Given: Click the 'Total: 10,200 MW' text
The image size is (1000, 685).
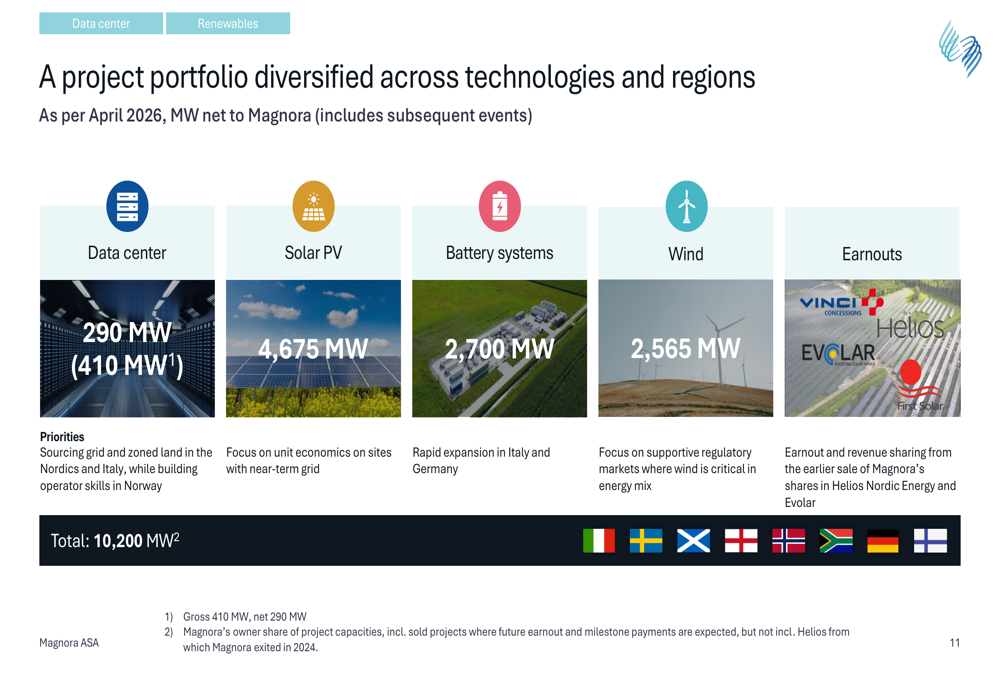Looking at the screenshot, I should tap(115, 540).
